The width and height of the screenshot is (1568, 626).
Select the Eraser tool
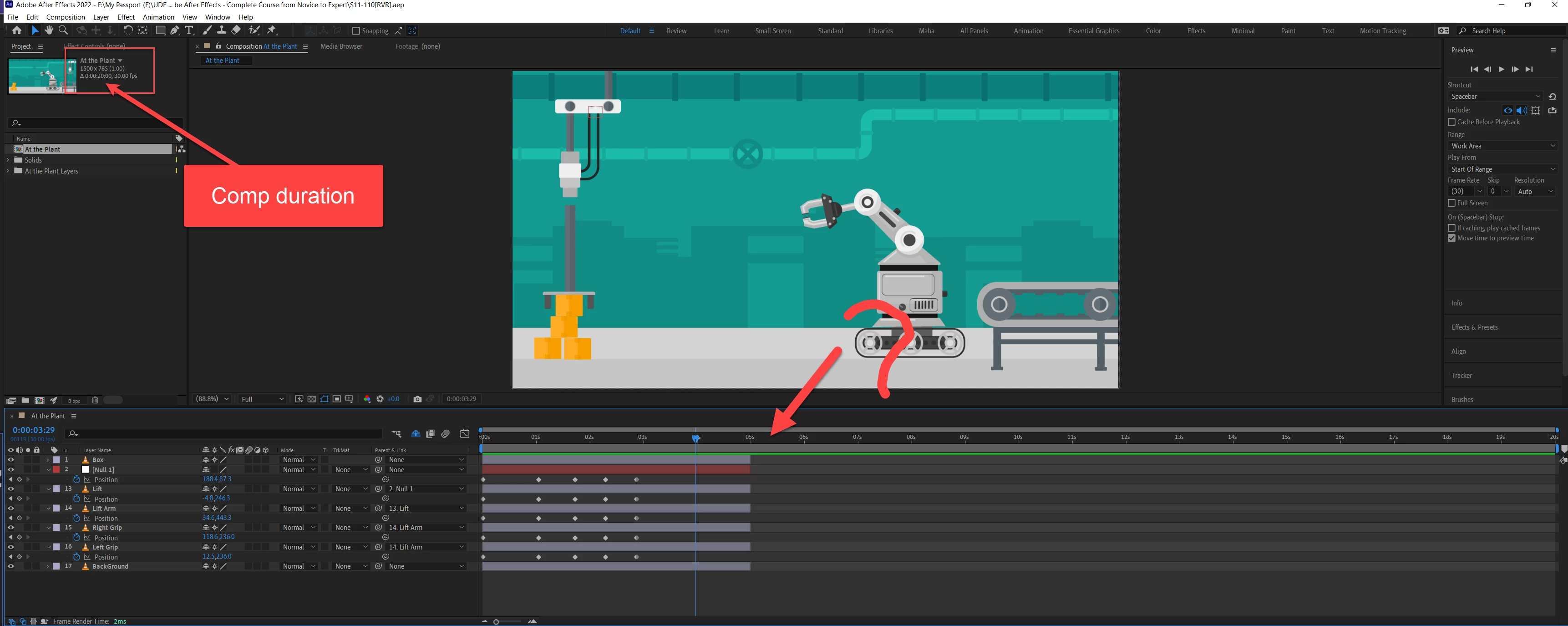pos(236,30)
